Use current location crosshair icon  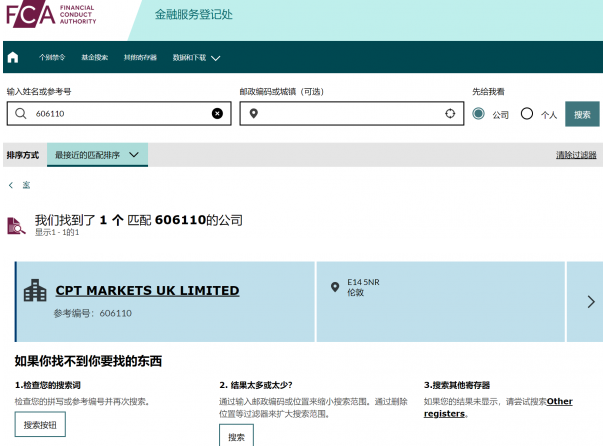450,114
